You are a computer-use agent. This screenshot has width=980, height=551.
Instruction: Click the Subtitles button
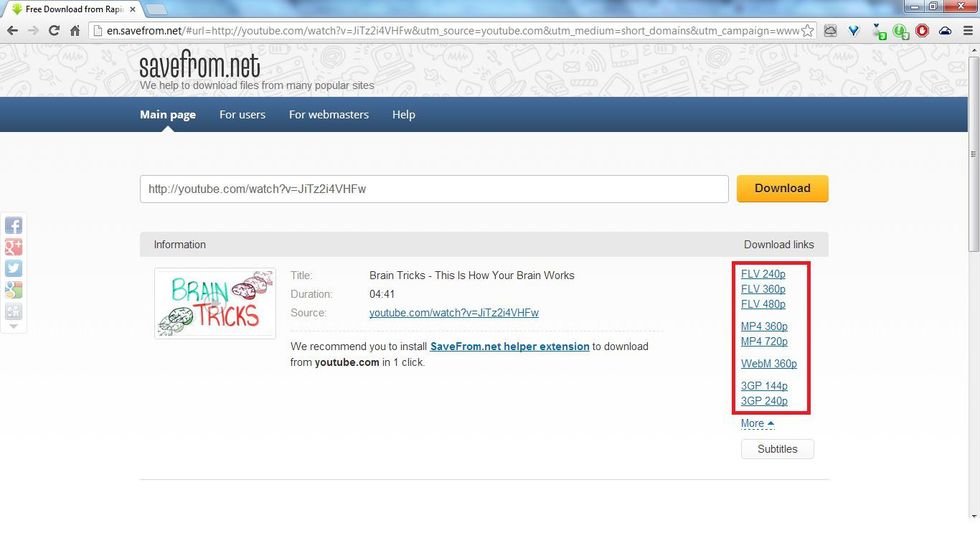[x=777, y=450]
